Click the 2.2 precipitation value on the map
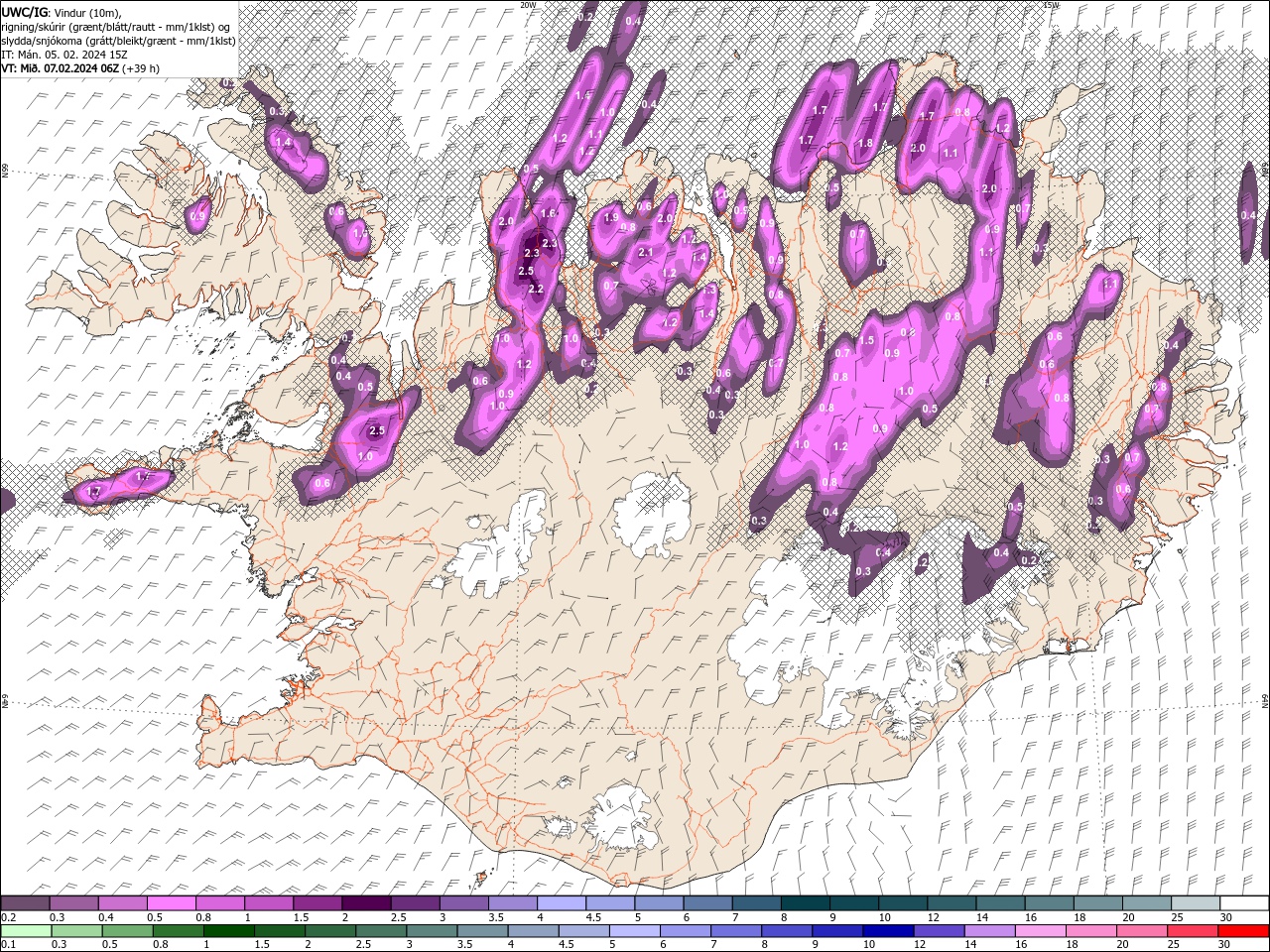 pos(537,289)
